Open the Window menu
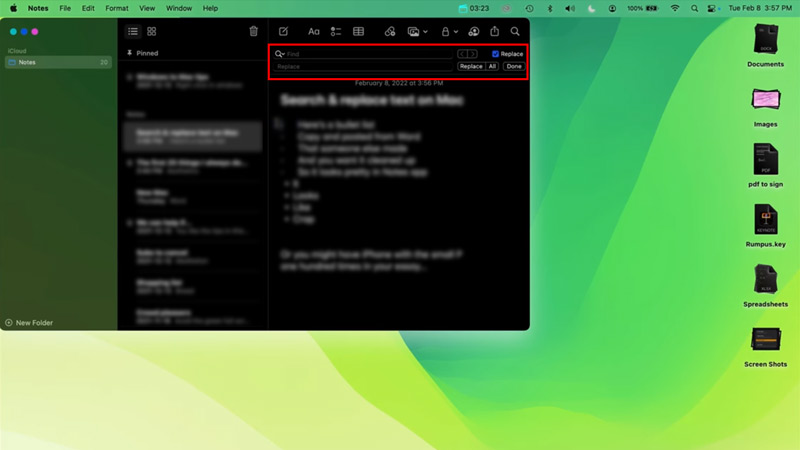This screenshot has height=450, width=800. [x=179, y=8]
